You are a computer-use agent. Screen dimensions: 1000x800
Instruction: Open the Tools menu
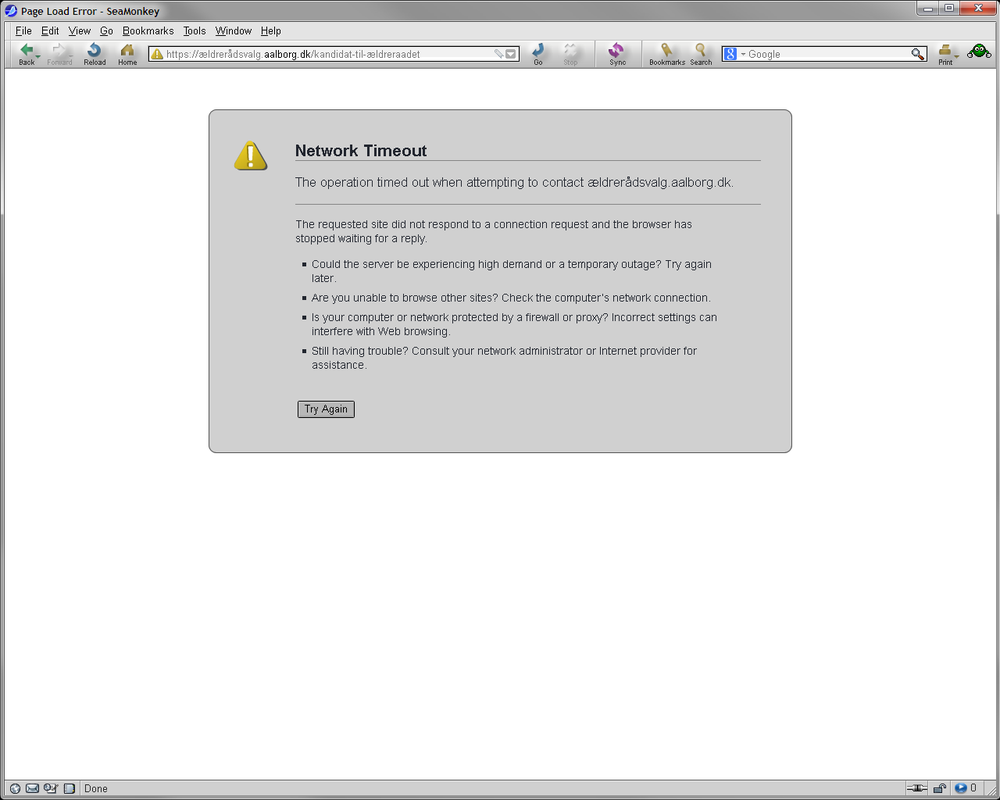[x=195, y=31]
